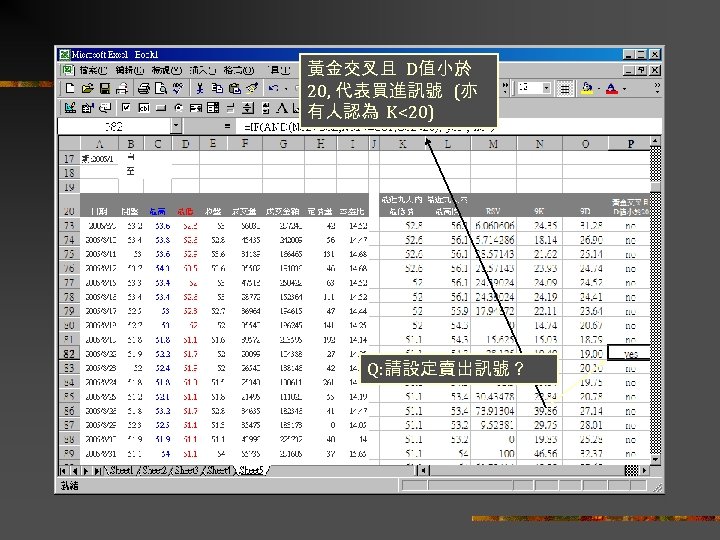720x540 pixels.
Task: Select row 82 header
Action: (x=69, y=354)
